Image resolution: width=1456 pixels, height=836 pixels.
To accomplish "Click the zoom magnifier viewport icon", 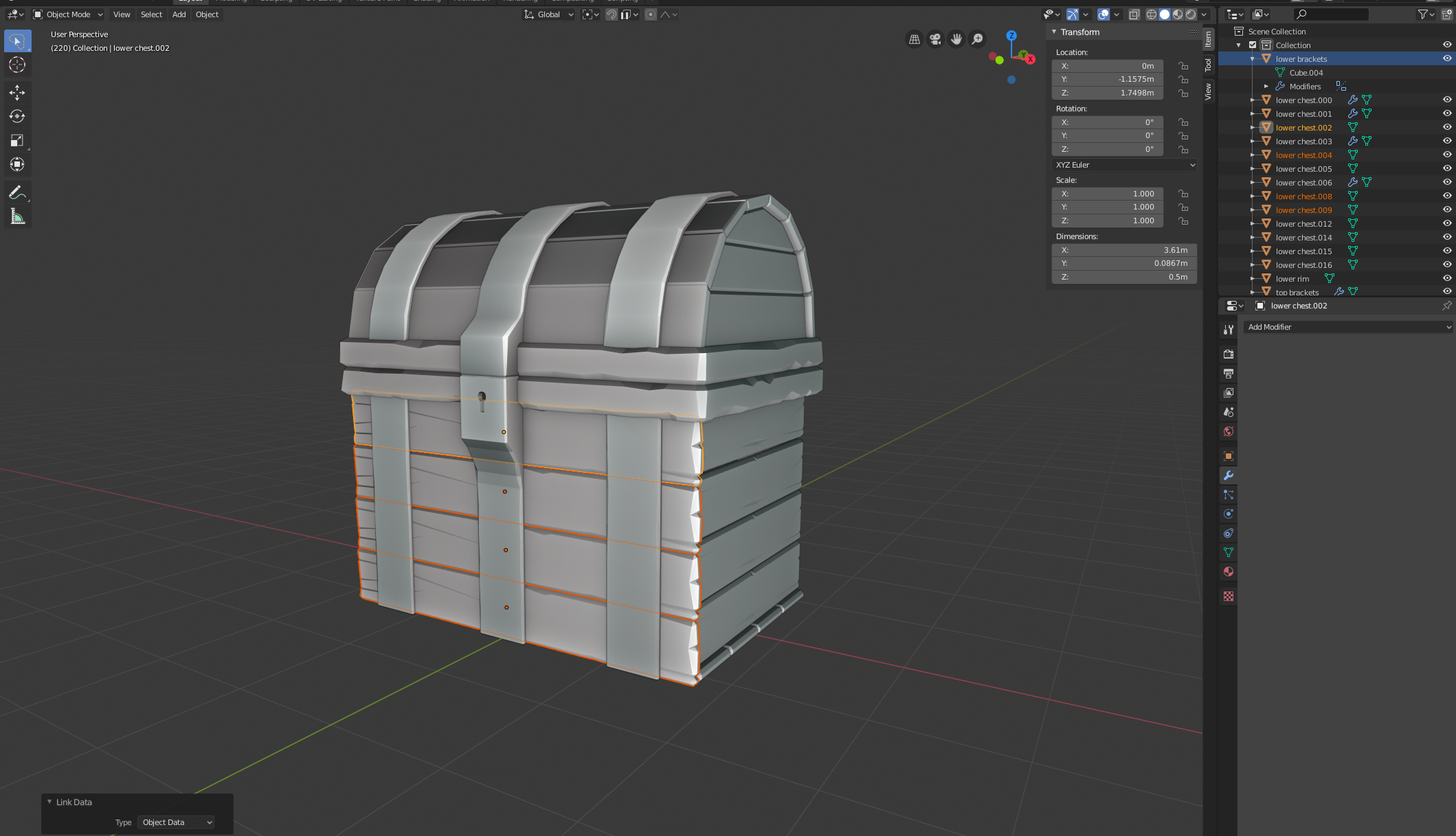I will click(977, 40).
